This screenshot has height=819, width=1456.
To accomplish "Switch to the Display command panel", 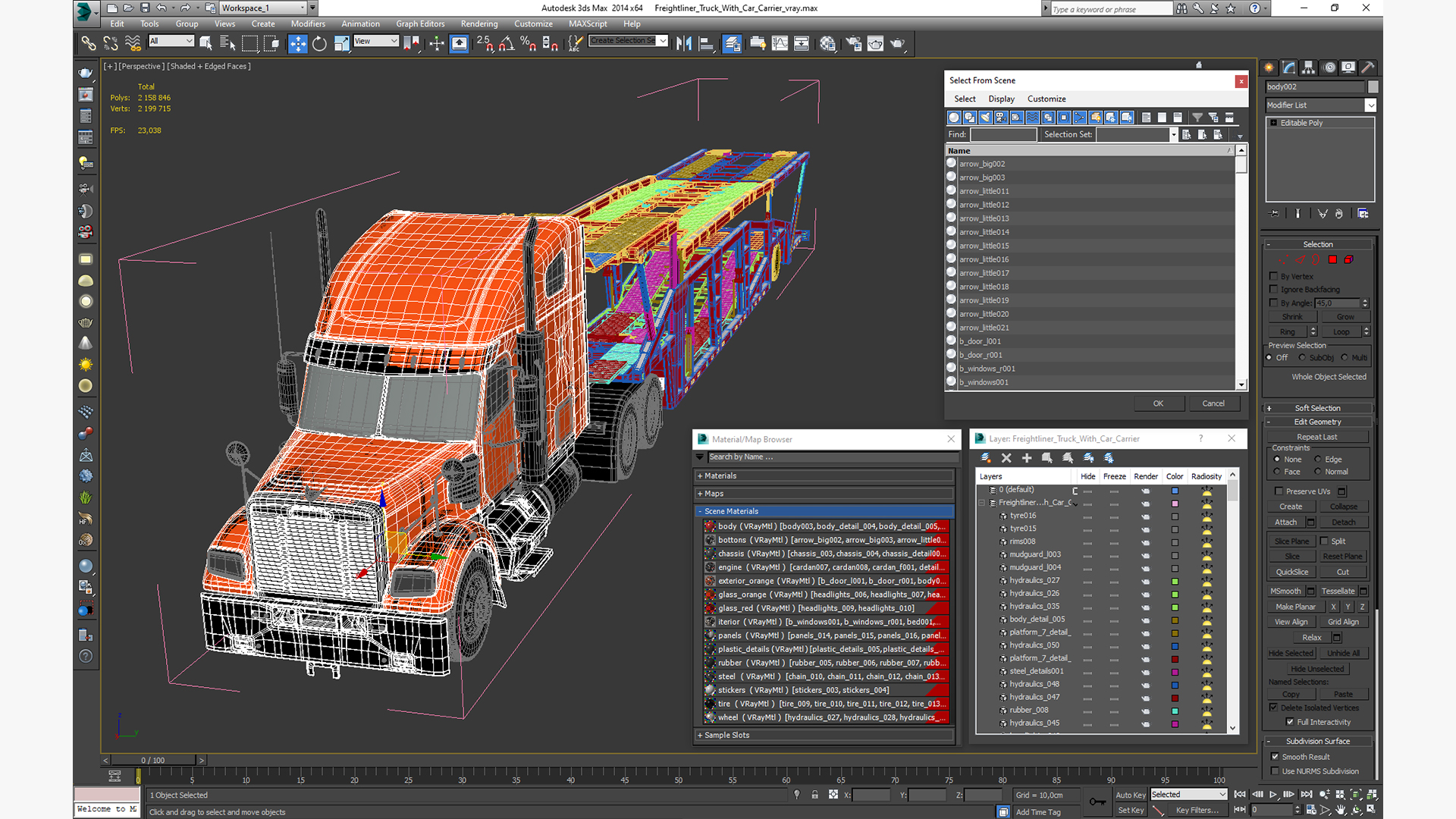I will (x=1348, y=67).
